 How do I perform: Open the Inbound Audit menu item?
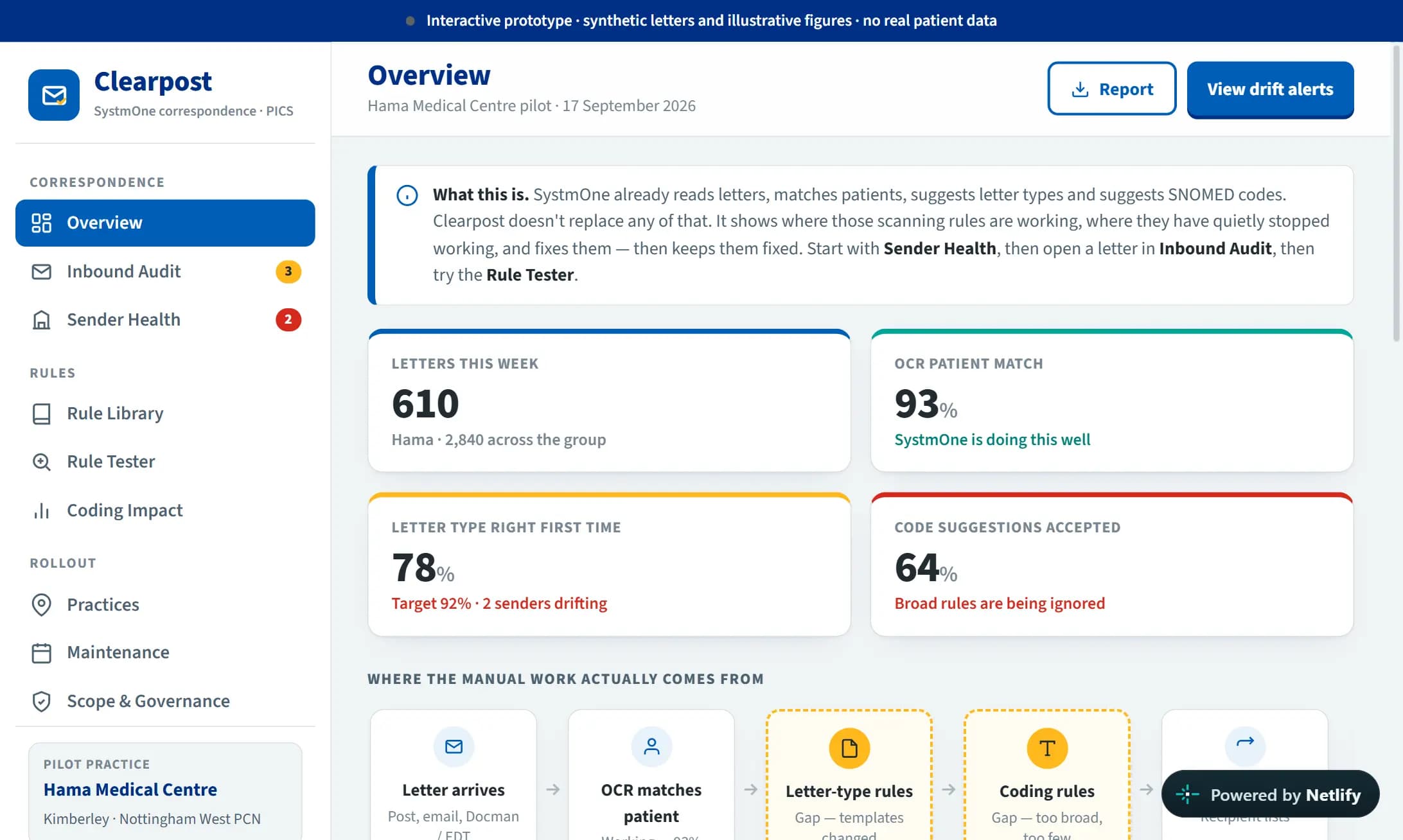(165, 272)
